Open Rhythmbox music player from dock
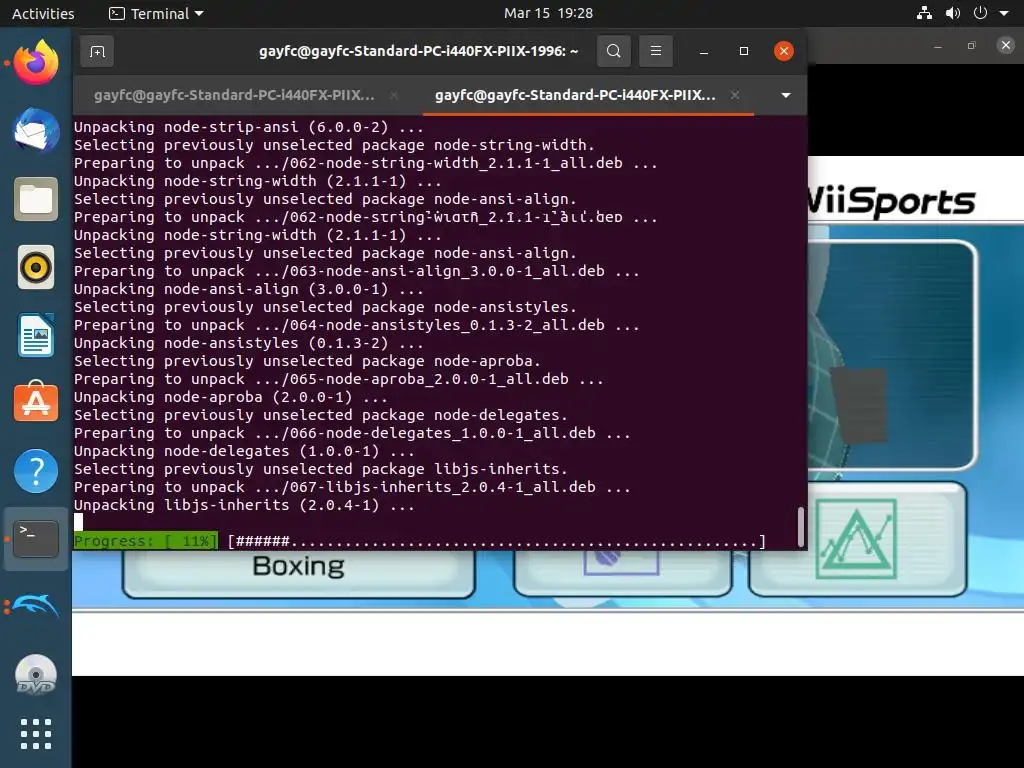Image resolution: width=1024 pixels, height=768 pixels. coord(36,267)
